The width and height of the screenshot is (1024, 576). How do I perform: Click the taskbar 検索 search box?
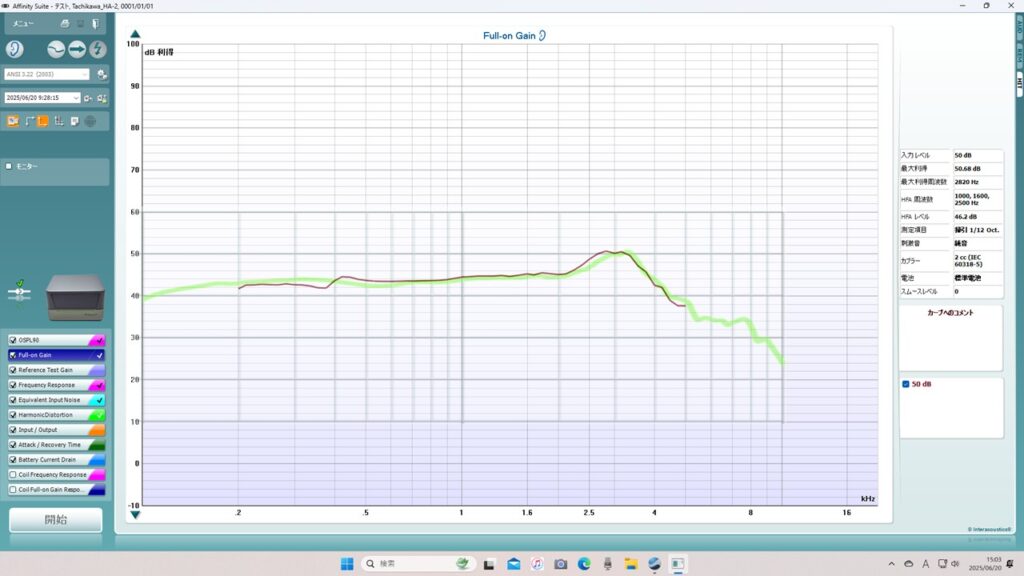pyautogui.click(x=418, y=564)
